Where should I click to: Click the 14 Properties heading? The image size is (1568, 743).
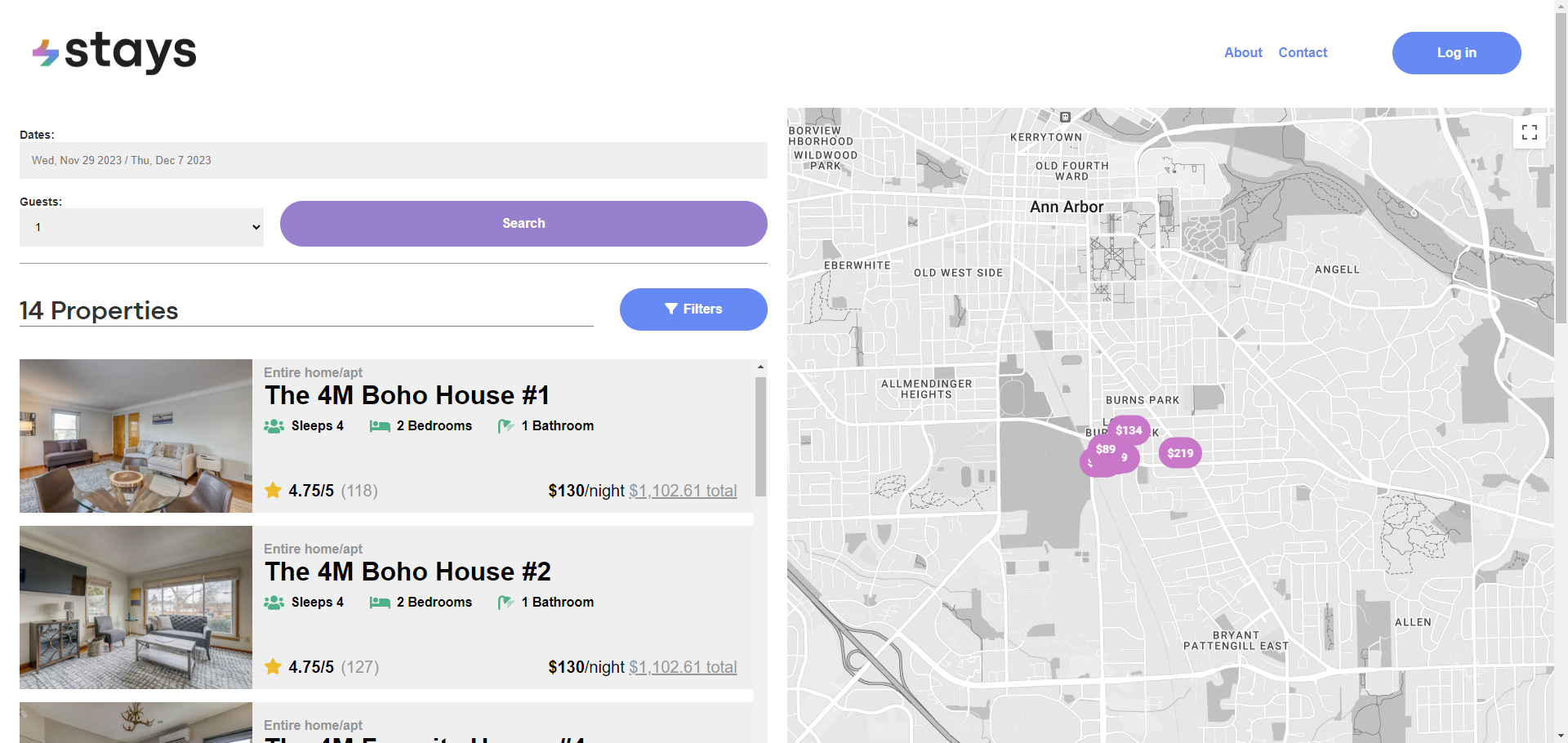(x=99, y=310)
